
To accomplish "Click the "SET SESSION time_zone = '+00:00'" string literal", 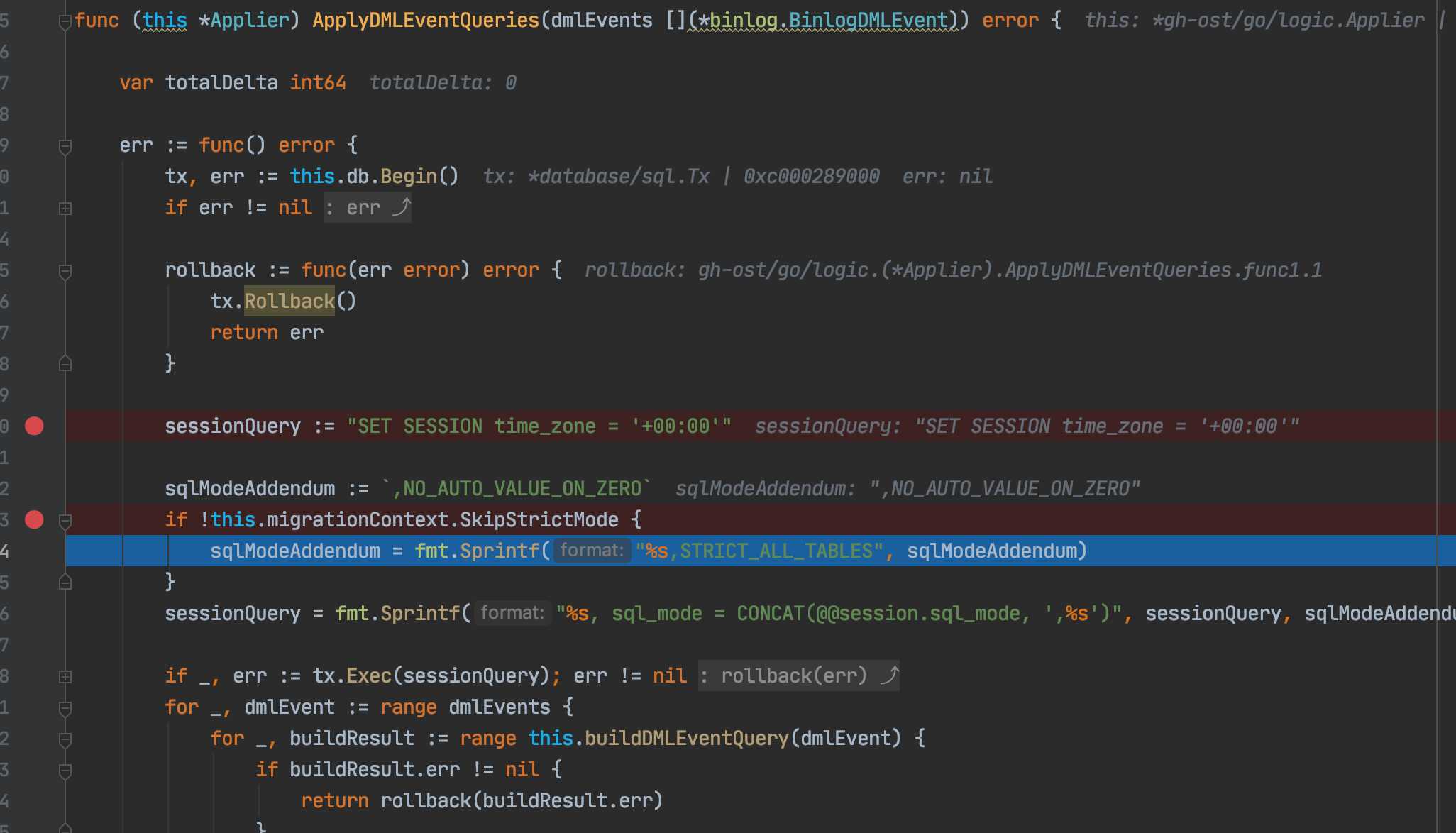I will [x=539, y=426].
